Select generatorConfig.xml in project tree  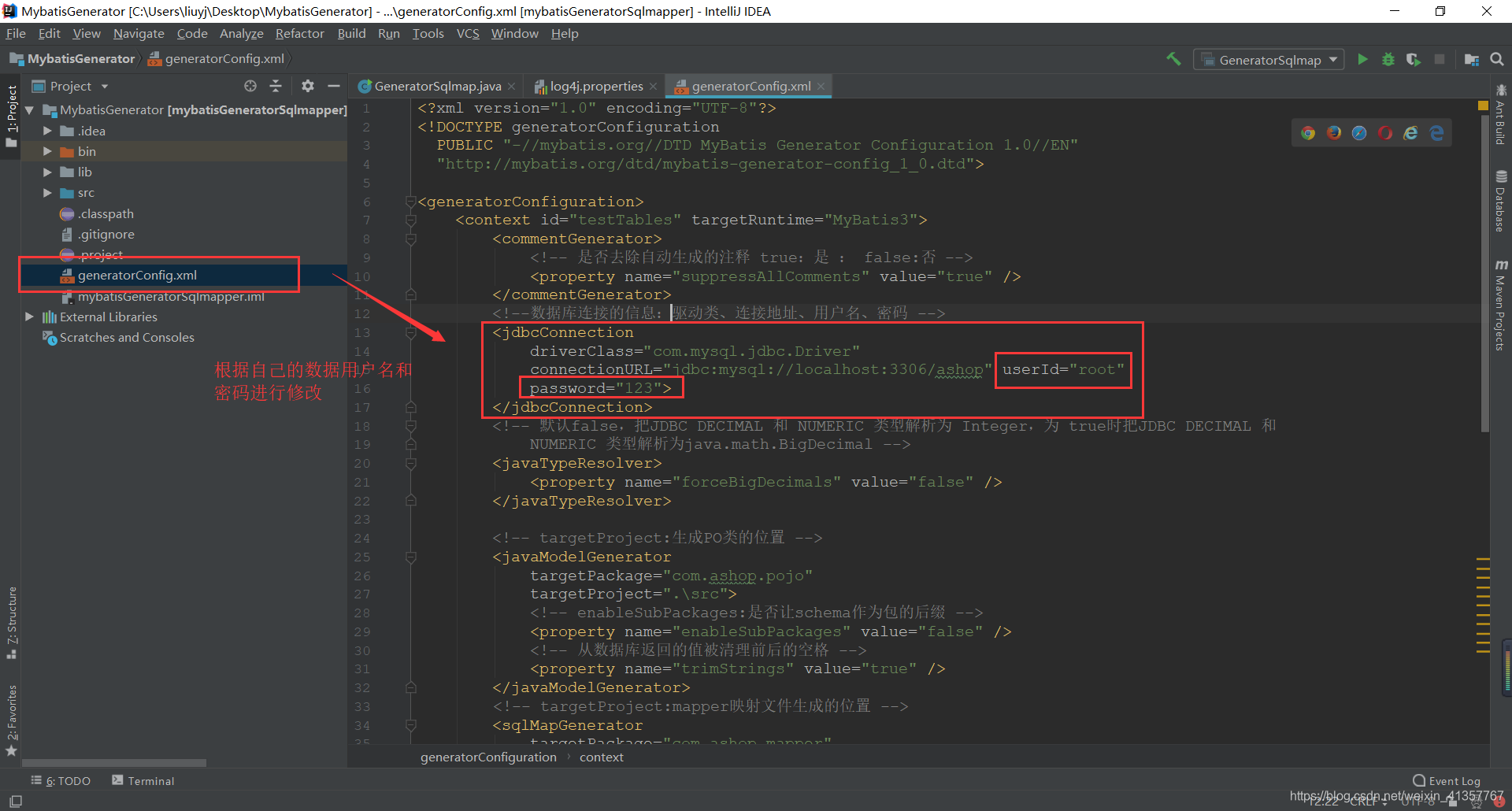point(137,275)
